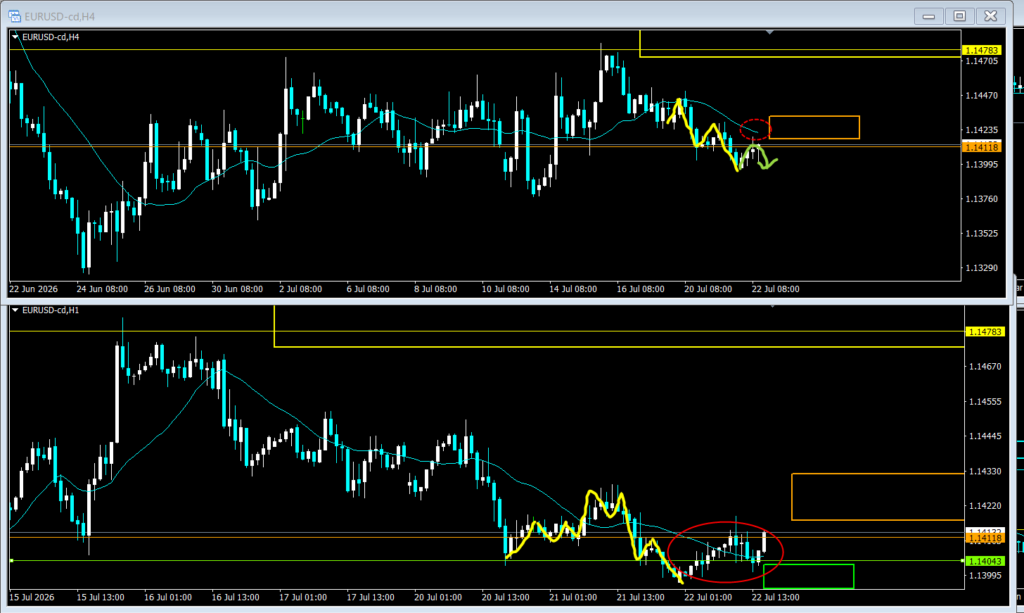Click the 1.13525 price scale value
The image size is (1024, 613).
[982, 233]
